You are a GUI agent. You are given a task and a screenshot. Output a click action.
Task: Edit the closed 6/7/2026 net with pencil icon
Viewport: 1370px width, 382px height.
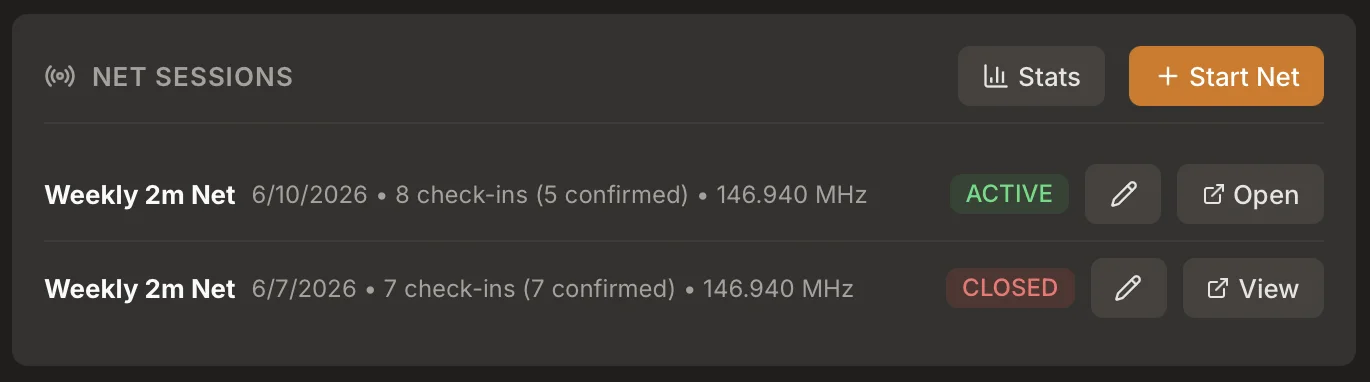pos(1129,288)
